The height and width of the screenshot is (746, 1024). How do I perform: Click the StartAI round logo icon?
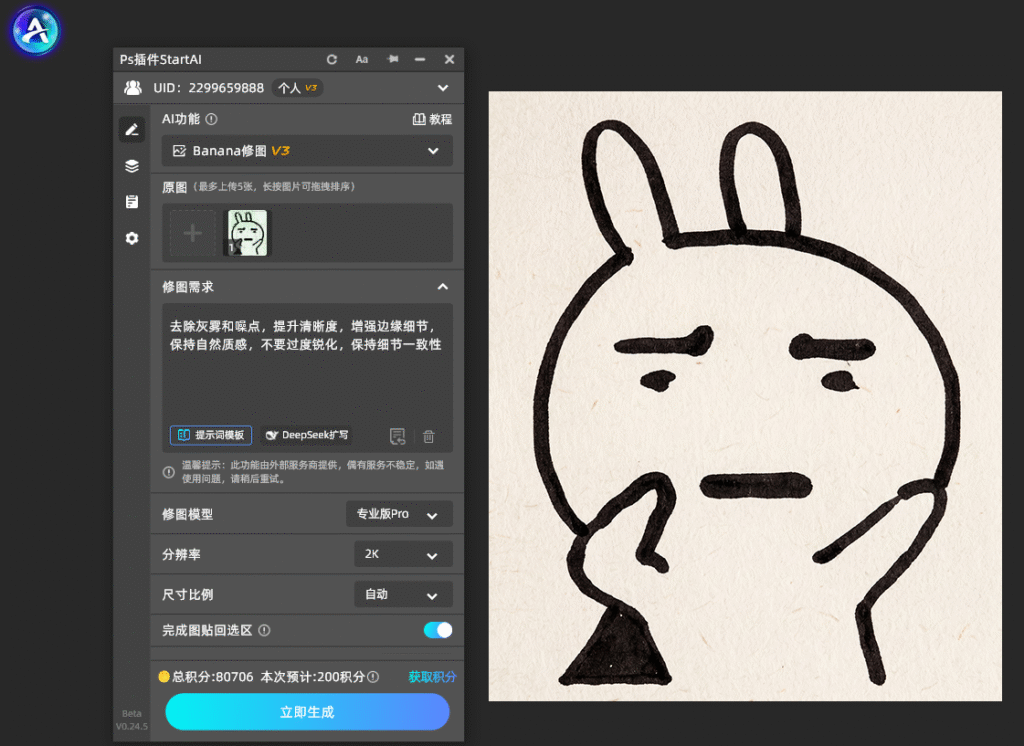tap(35, 30)
